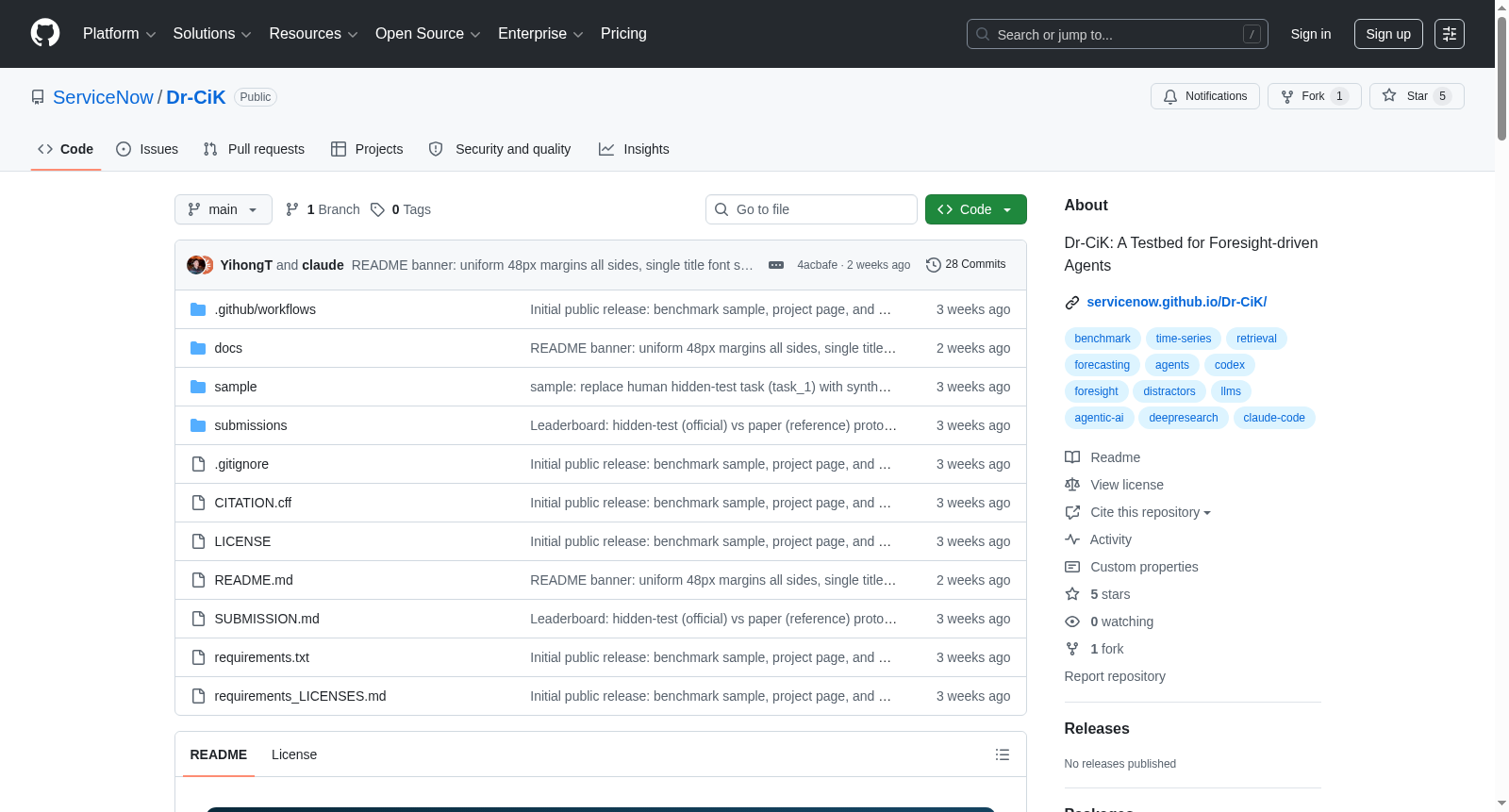
Task: Open the 4acbafe commit hash link
Action: (818, 265)
